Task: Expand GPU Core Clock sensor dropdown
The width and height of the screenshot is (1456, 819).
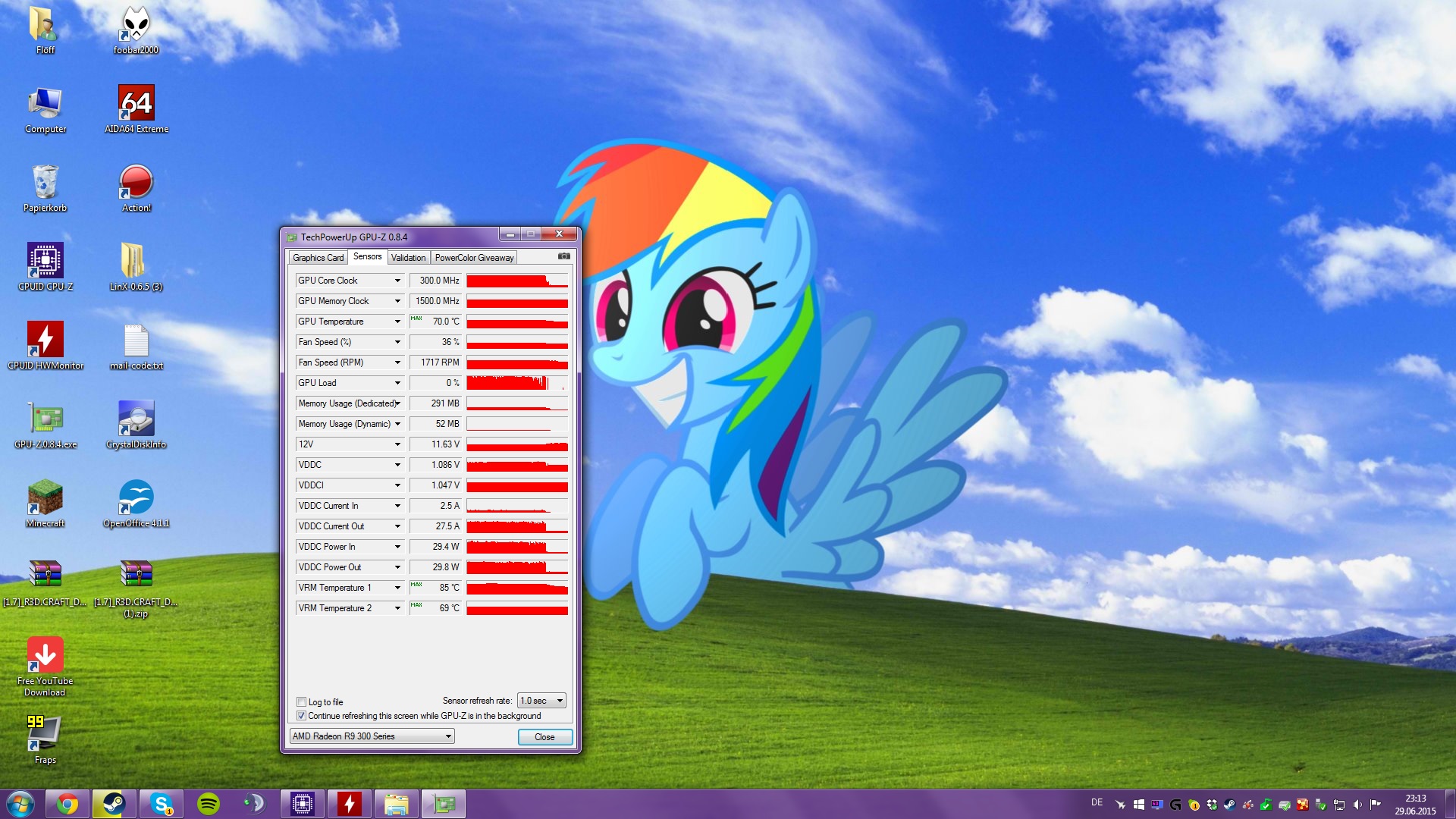Action: click(x=397, y=281)
